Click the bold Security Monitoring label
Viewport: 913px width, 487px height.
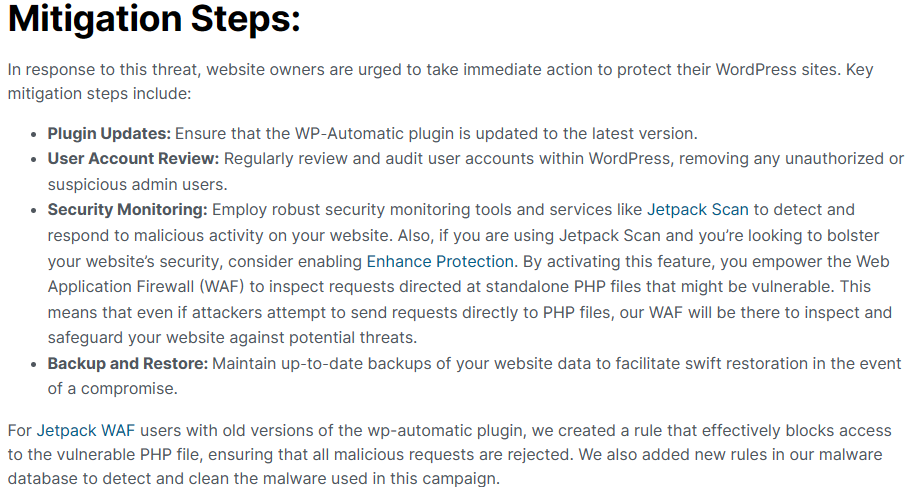(x=128, y=210)
